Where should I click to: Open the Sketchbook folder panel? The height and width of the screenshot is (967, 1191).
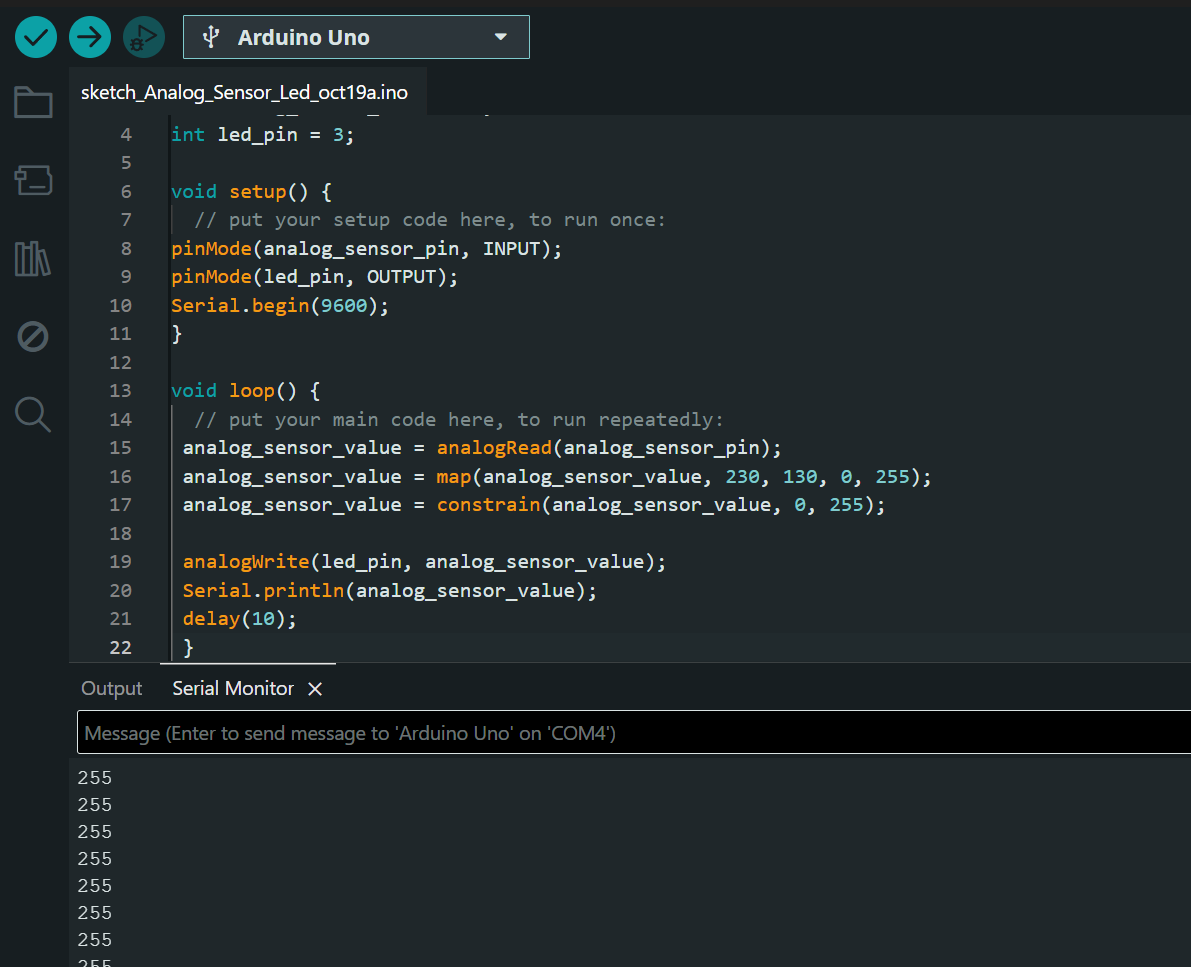coord(33,102)
